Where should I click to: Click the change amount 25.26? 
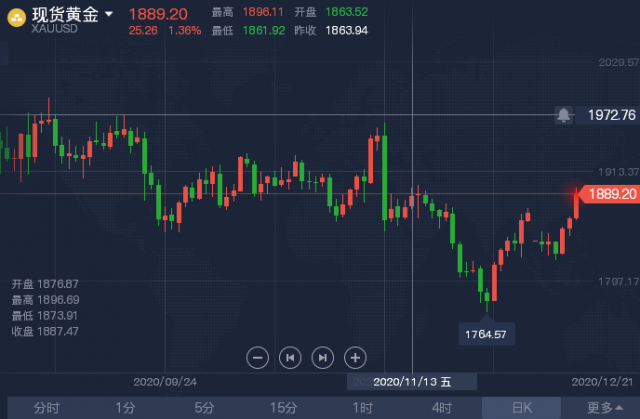point(143,31)
